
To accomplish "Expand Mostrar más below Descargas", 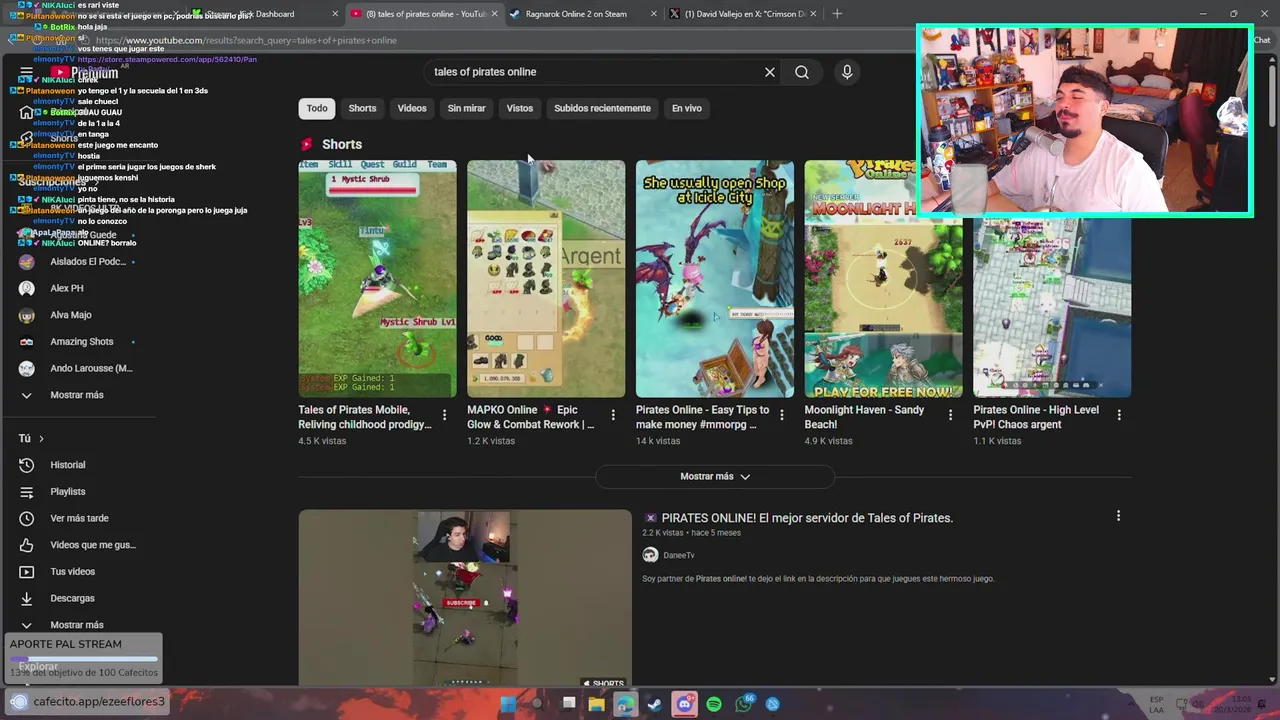I will [x=77, y=625].
